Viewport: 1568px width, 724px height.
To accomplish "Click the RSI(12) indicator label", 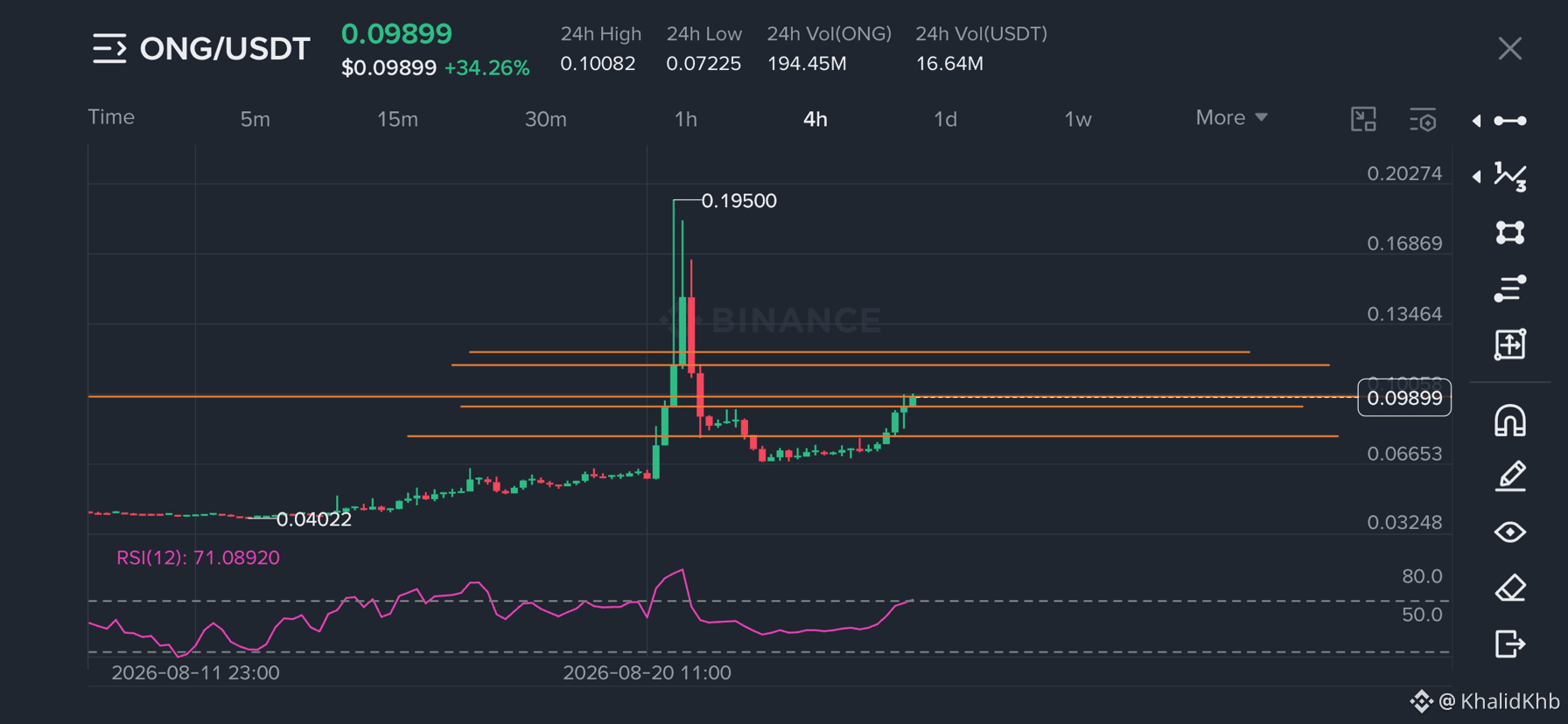I will coord(198,558).
